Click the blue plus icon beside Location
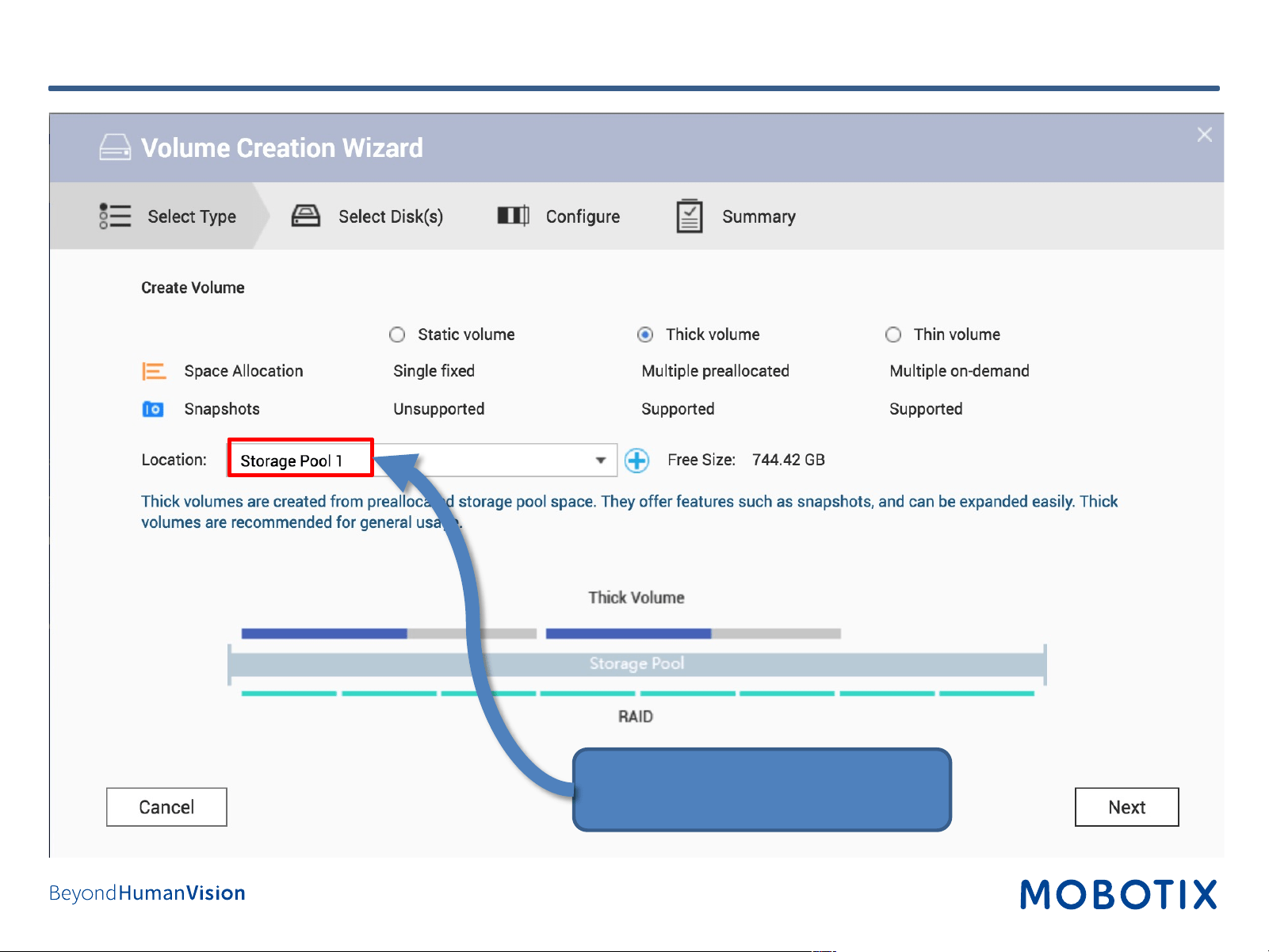This screenshot has width=1269, height=952. coord(636,461)
